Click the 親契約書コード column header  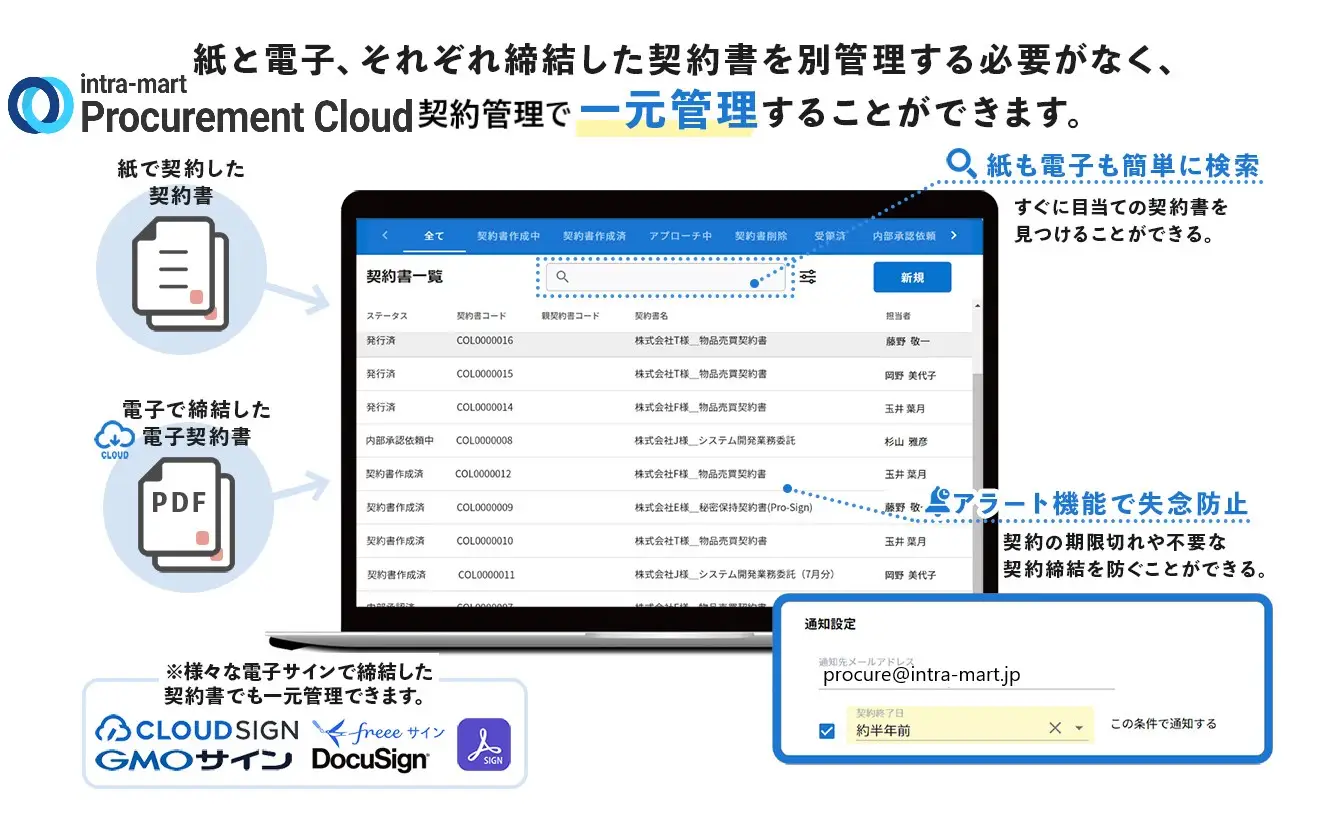(570, 316)
